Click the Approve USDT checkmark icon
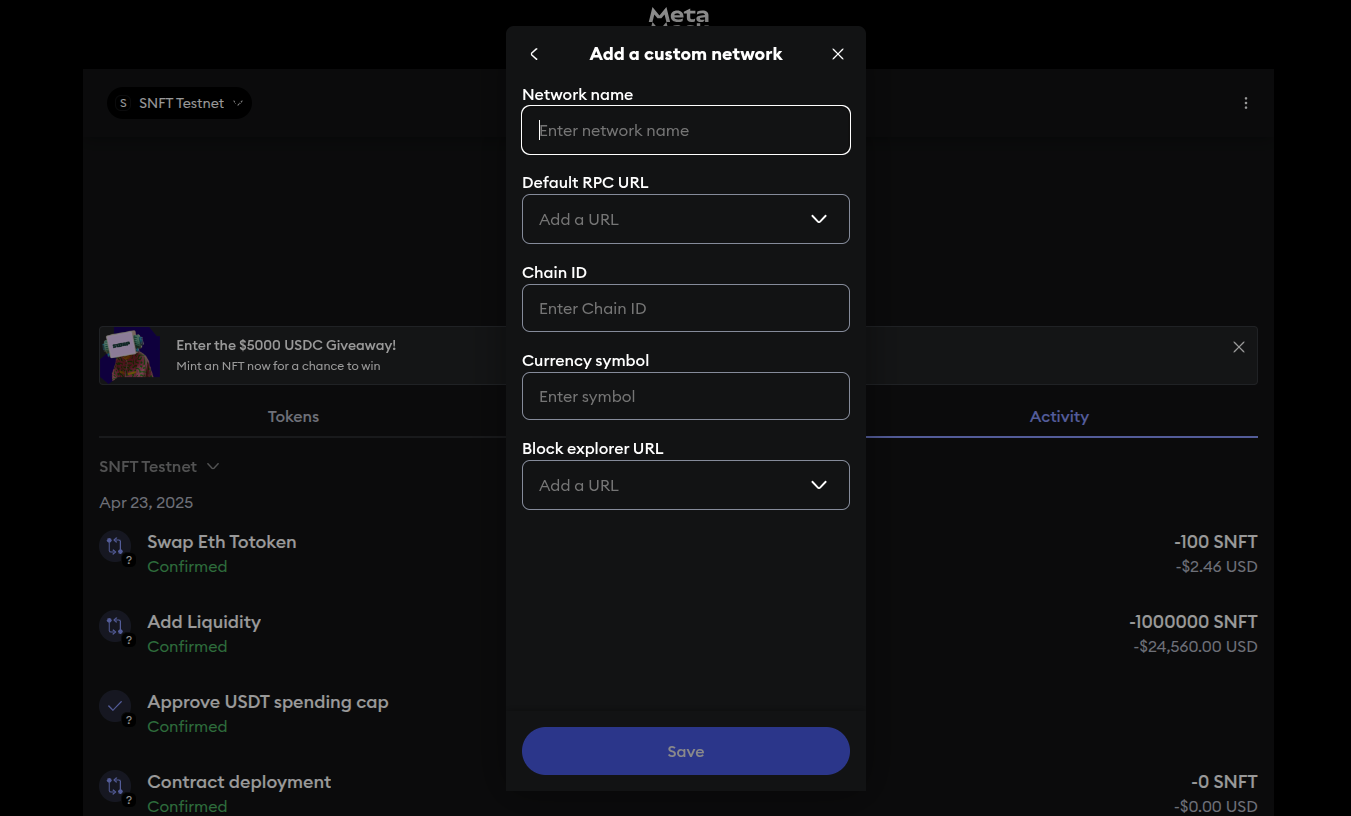Viewport: 1351px width, 816px height. pyautogui.click(x=115, y=706)
